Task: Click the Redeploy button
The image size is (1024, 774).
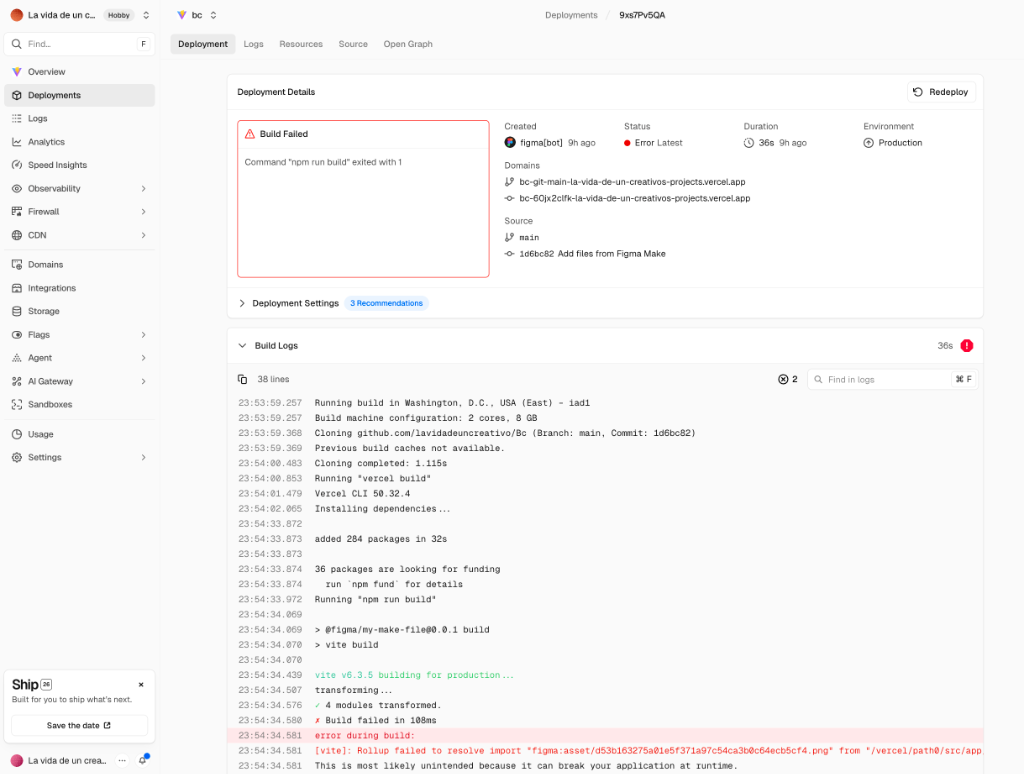Action: (x=940, y=92)
